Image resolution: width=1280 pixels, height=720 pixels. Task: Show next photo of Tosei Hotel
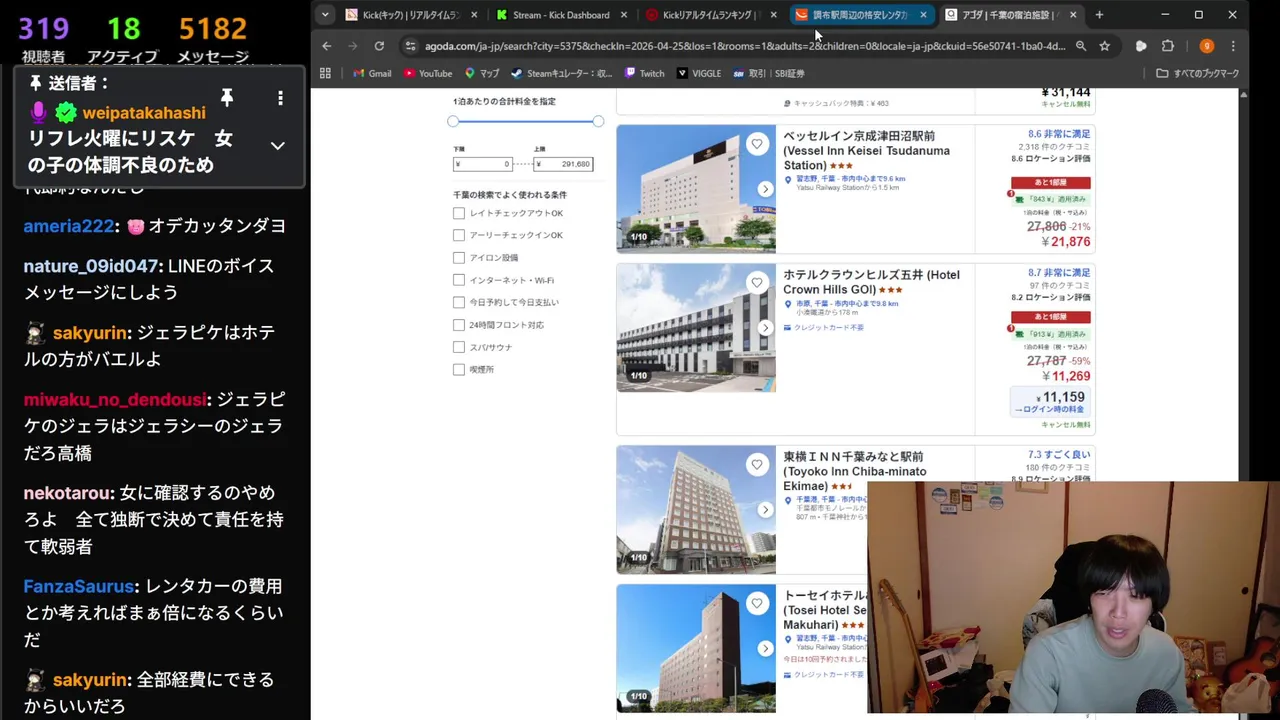click(x=765, y=649)
